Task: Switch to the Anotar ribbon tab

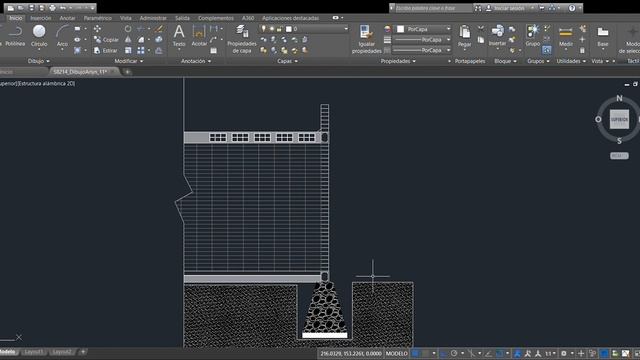Action: pos(67,18)
